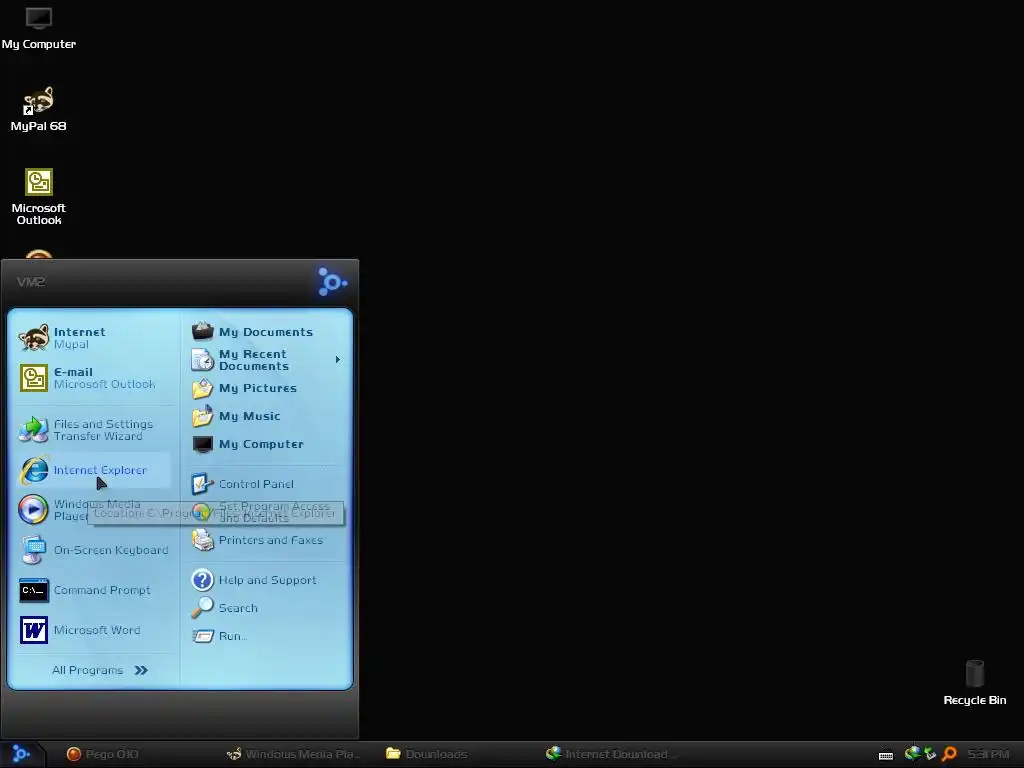1024x768 pixels.
Task: Click the "On-Screen Keyboard" label
Action: [x=111, y=551]
